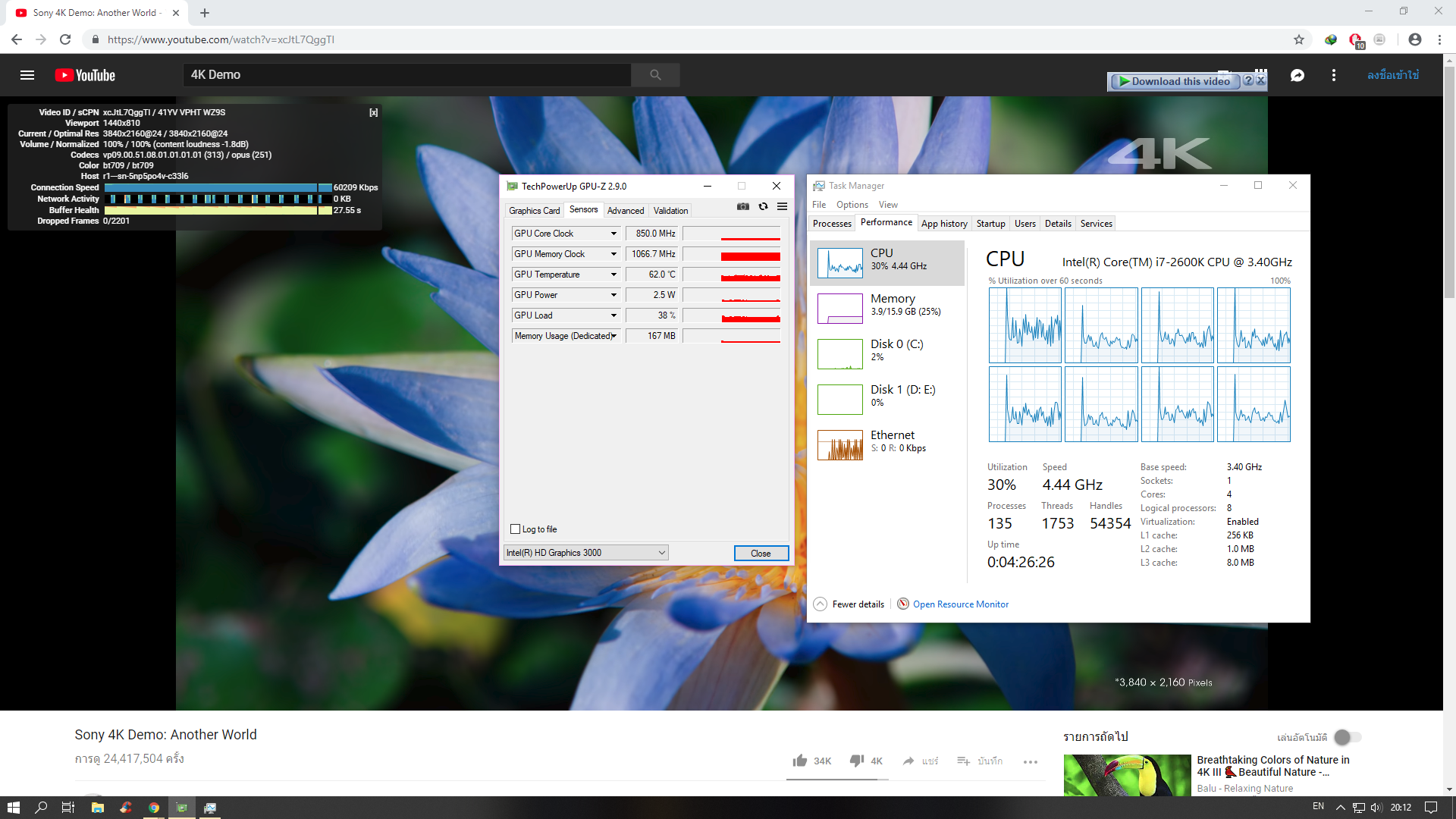Bookmark the page with the star icon
Image resolution: width=1456 pixels, height=819 pixels.
1299,39
